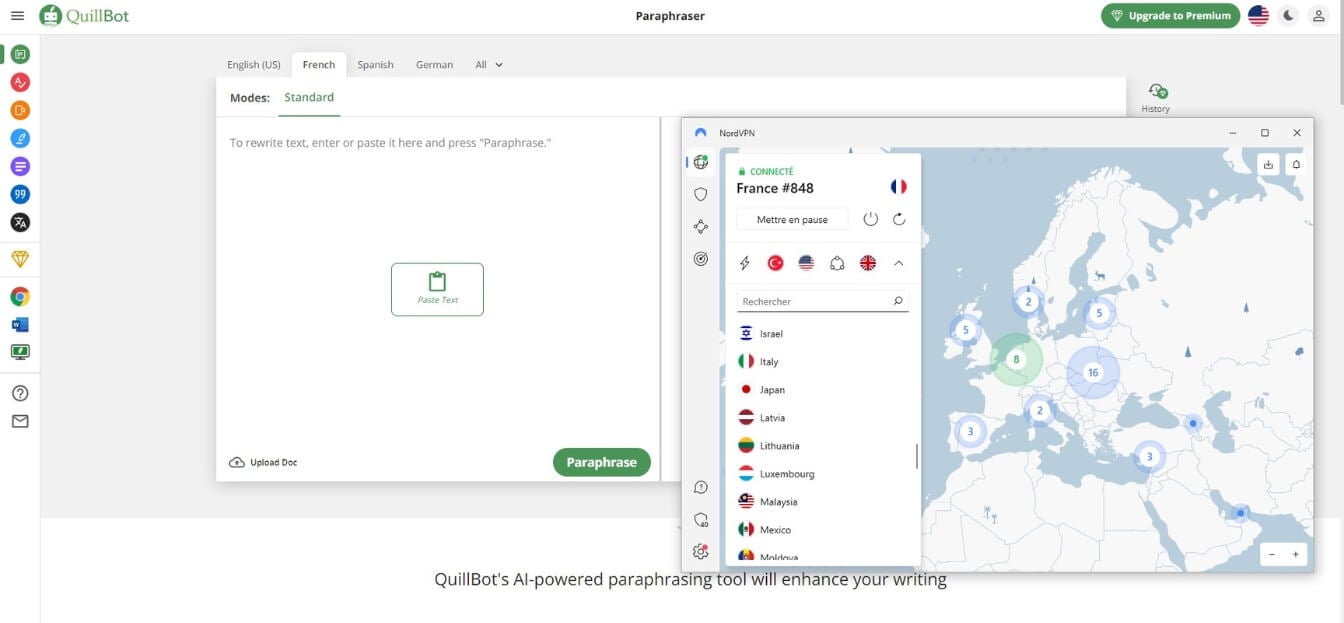Open the QuillBot desktop app monitor icon
Image resolution: width=1344 pixels, height=623 pixels.
pos(20,352)
